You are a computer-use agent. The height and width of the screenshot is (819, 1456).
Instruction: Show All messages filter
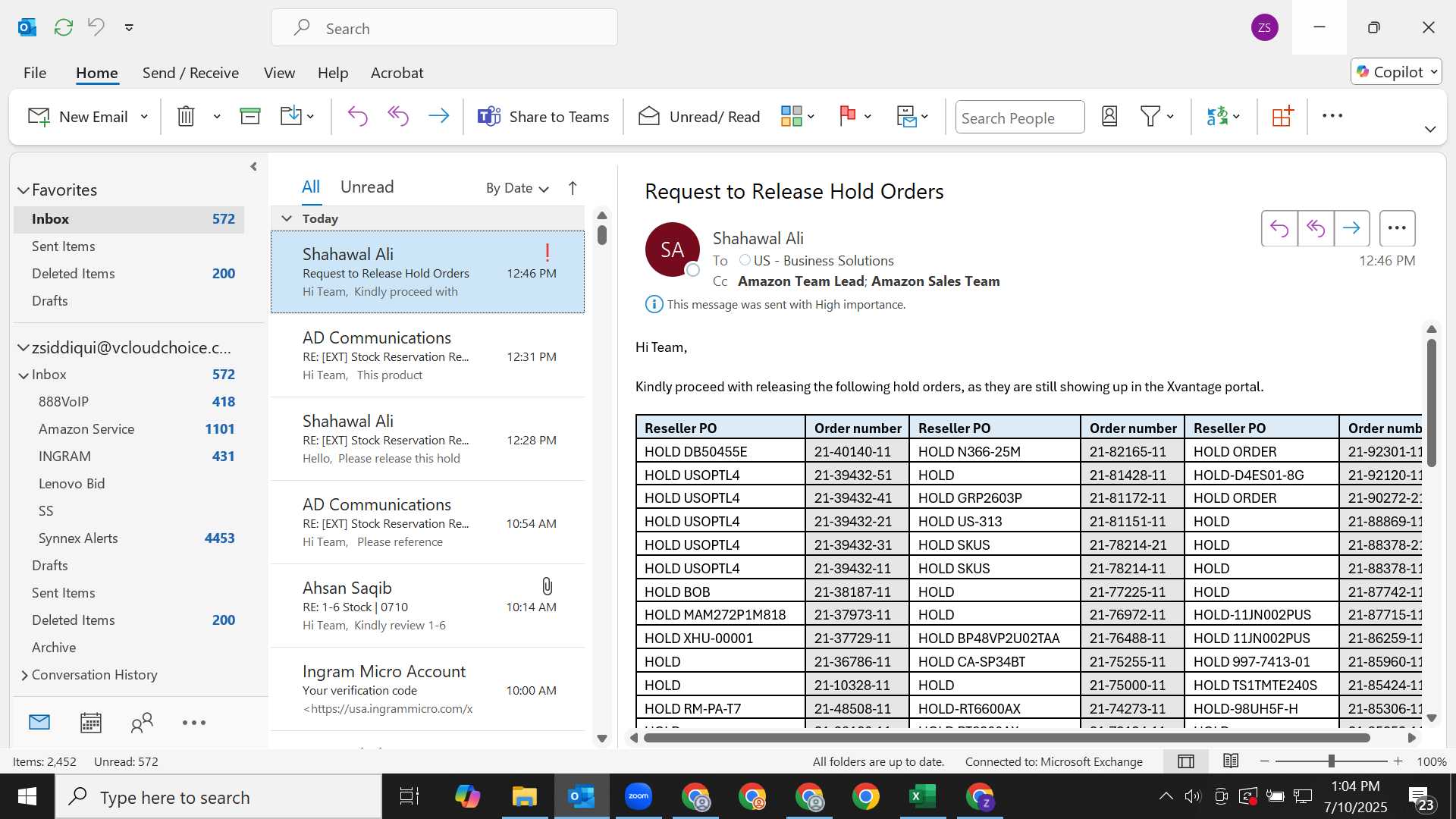point(311,187)
